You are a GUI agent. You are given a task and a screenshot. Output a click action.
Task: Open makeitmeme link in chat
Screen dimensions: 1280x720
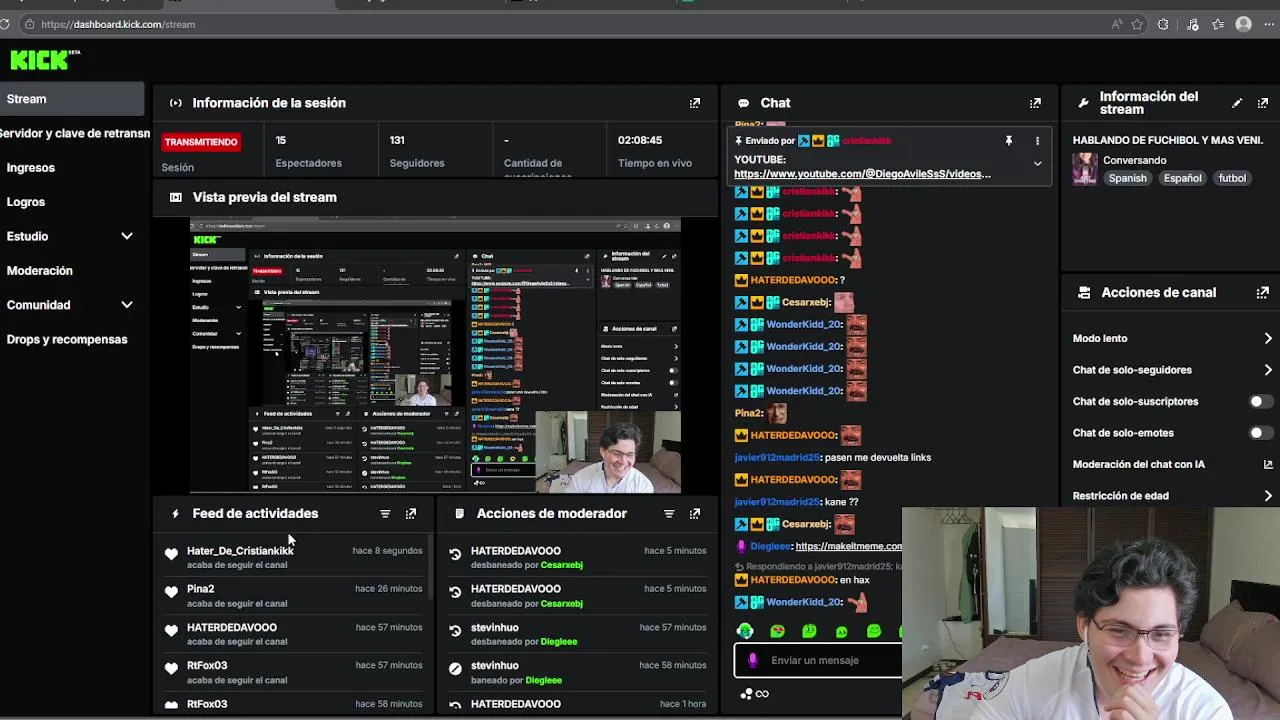point(848,546)
